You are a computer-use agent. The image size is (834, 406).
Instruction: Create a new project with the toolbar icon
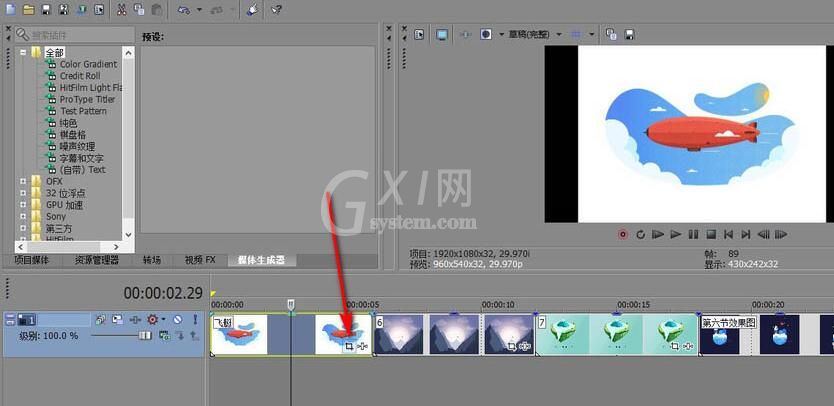pyautogui.click(x=10, y=9)
